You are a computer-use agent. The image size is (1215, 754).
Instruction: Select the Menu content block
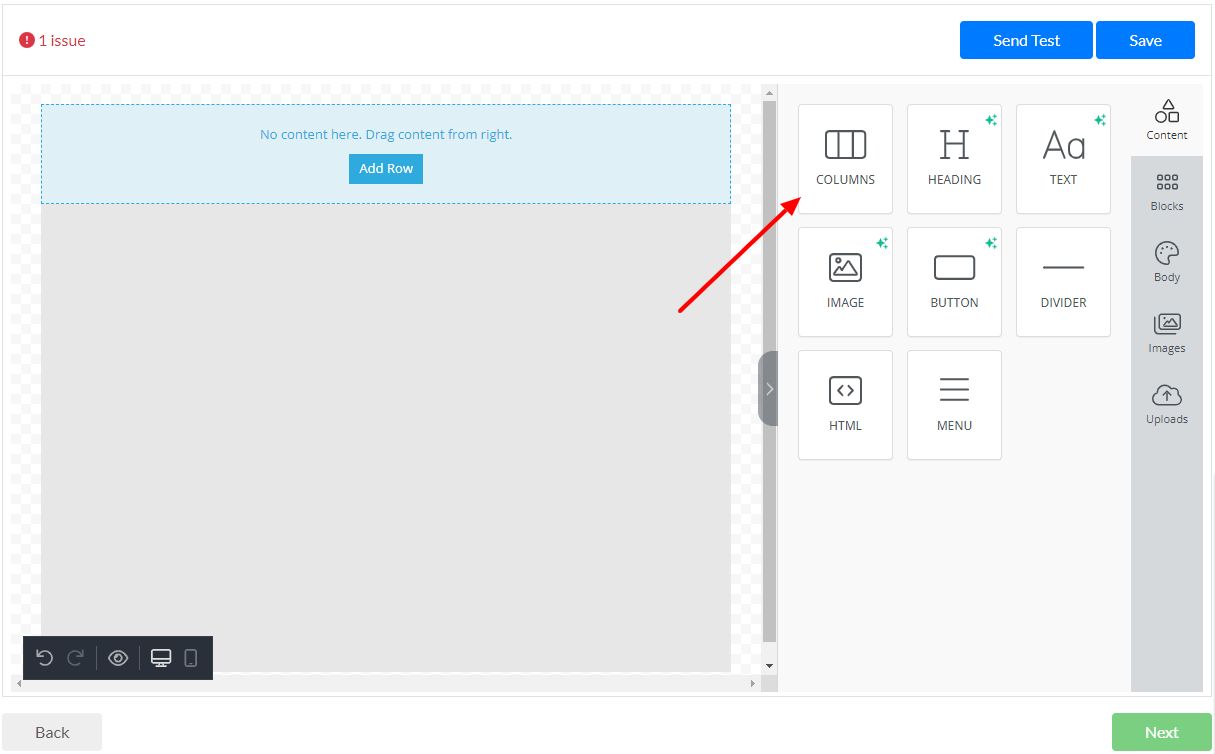[954, 404]
